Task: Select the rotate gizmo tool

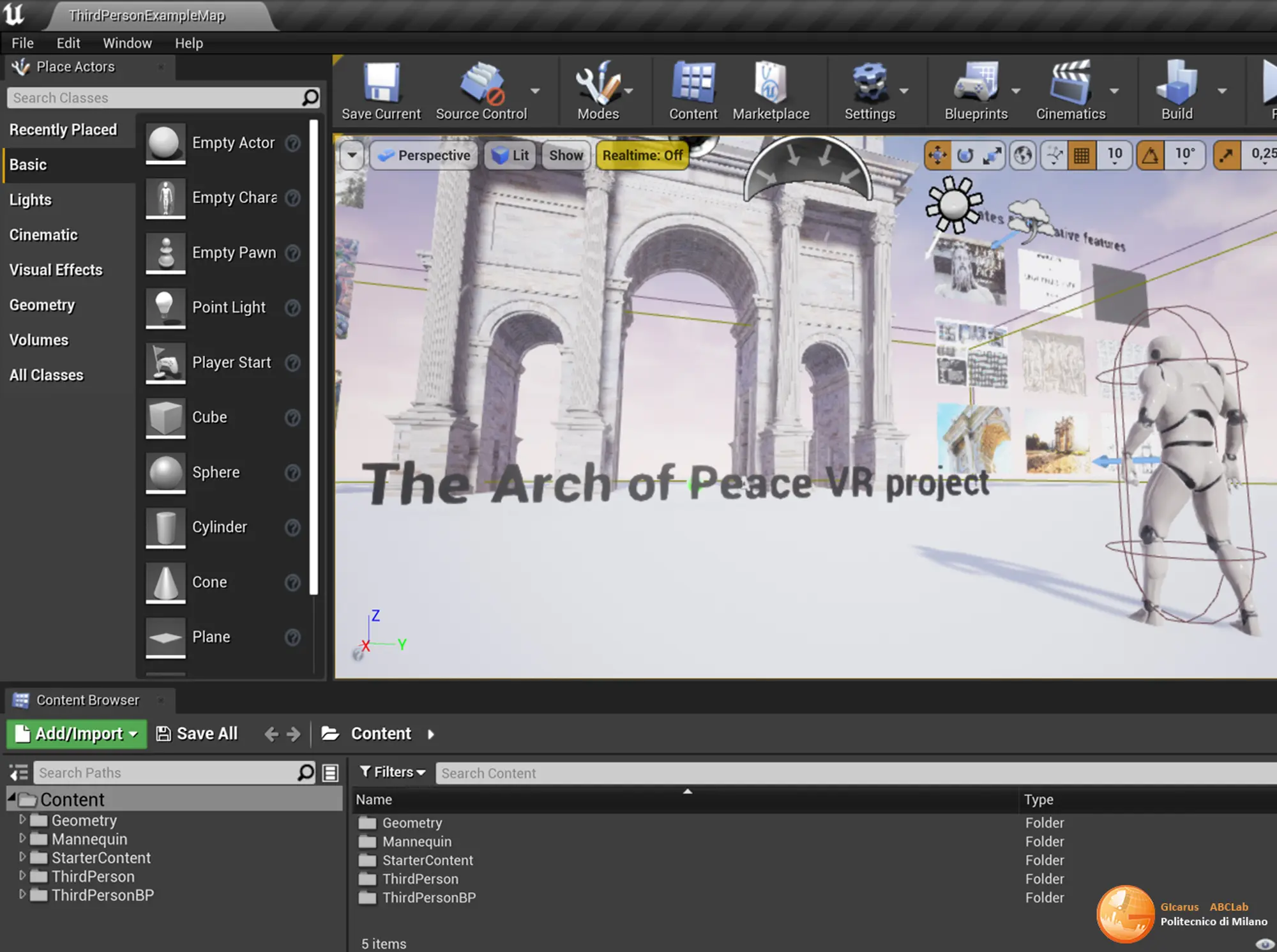Action: 965,155
